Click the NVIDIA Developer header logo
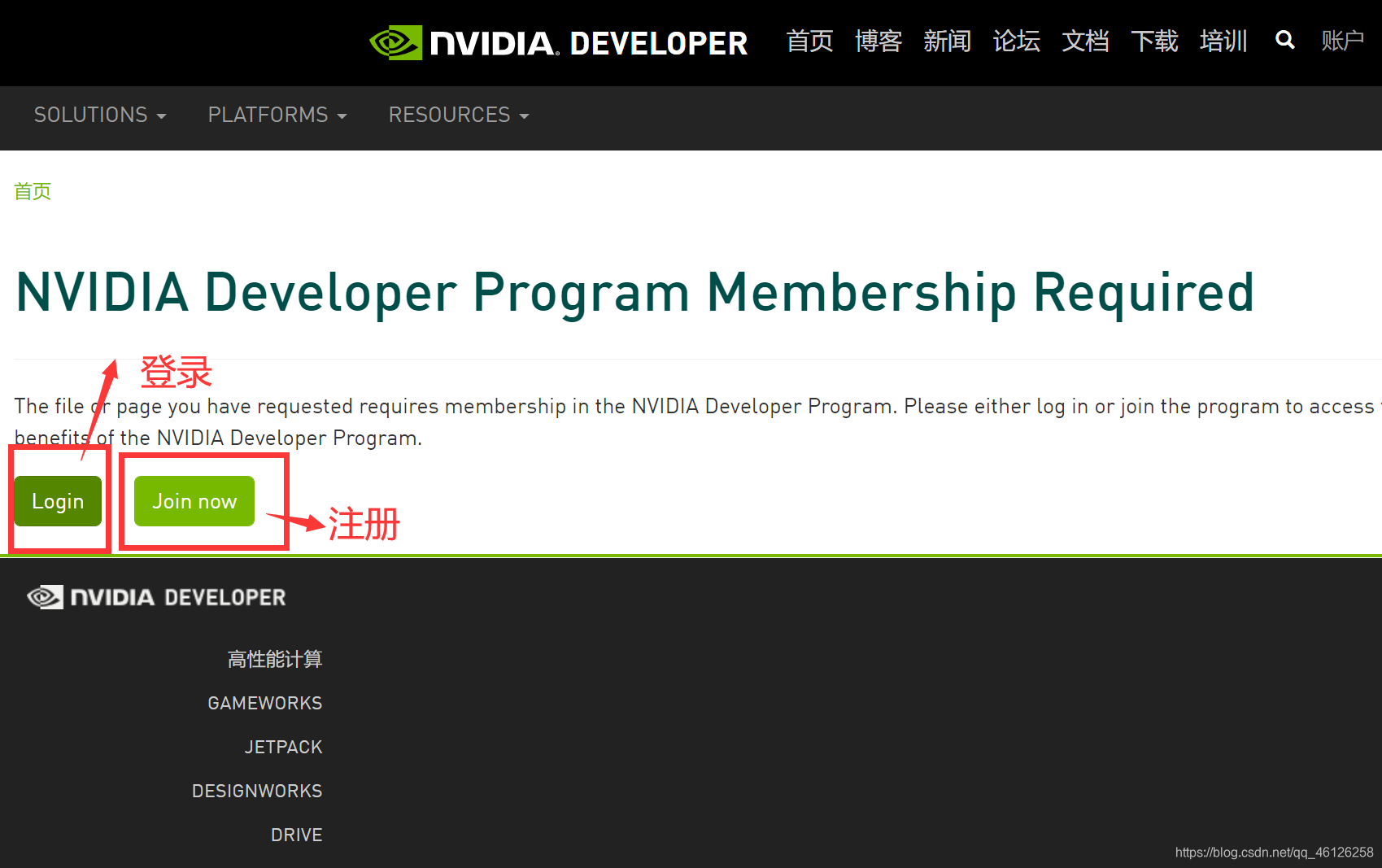The height and width of the screenshot is (868, 1382). pyautogui.click(x=558, y=43)
